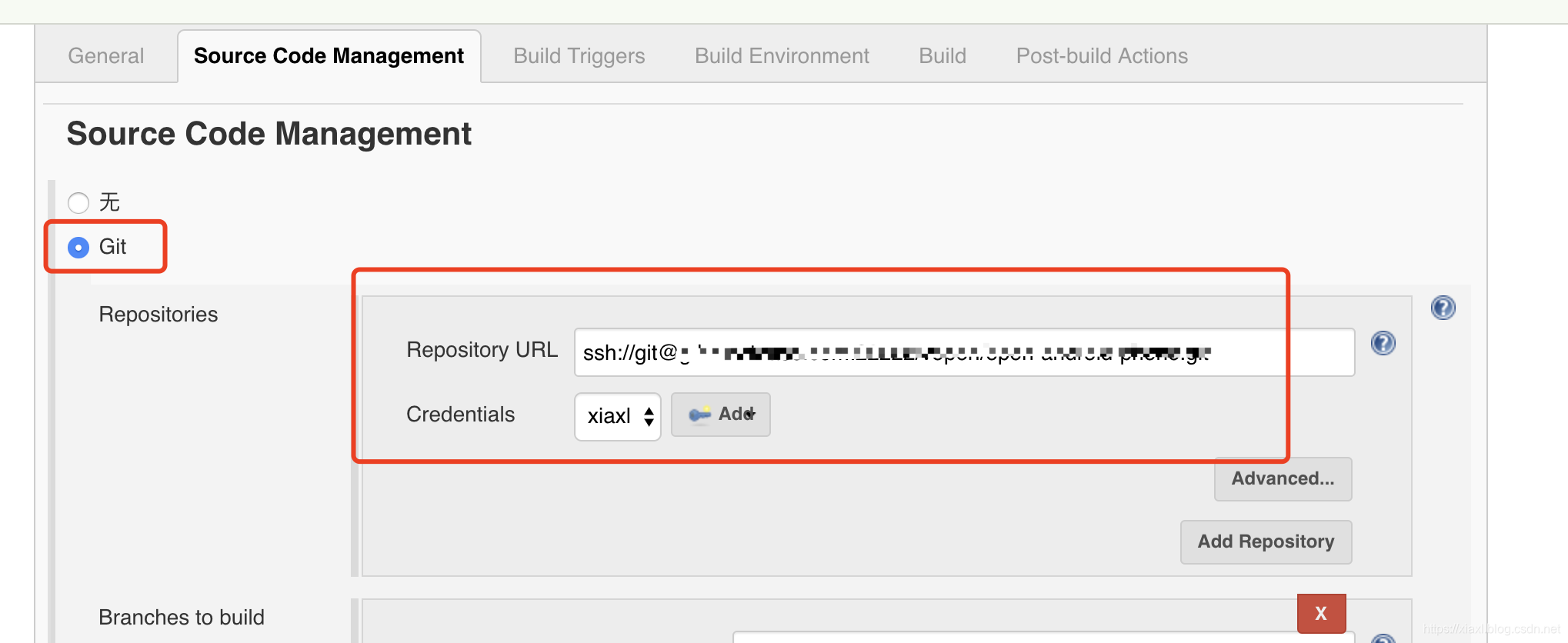Click the Add credentials dropdown arrow
1568x643 pixels.
tap(751, 415)
